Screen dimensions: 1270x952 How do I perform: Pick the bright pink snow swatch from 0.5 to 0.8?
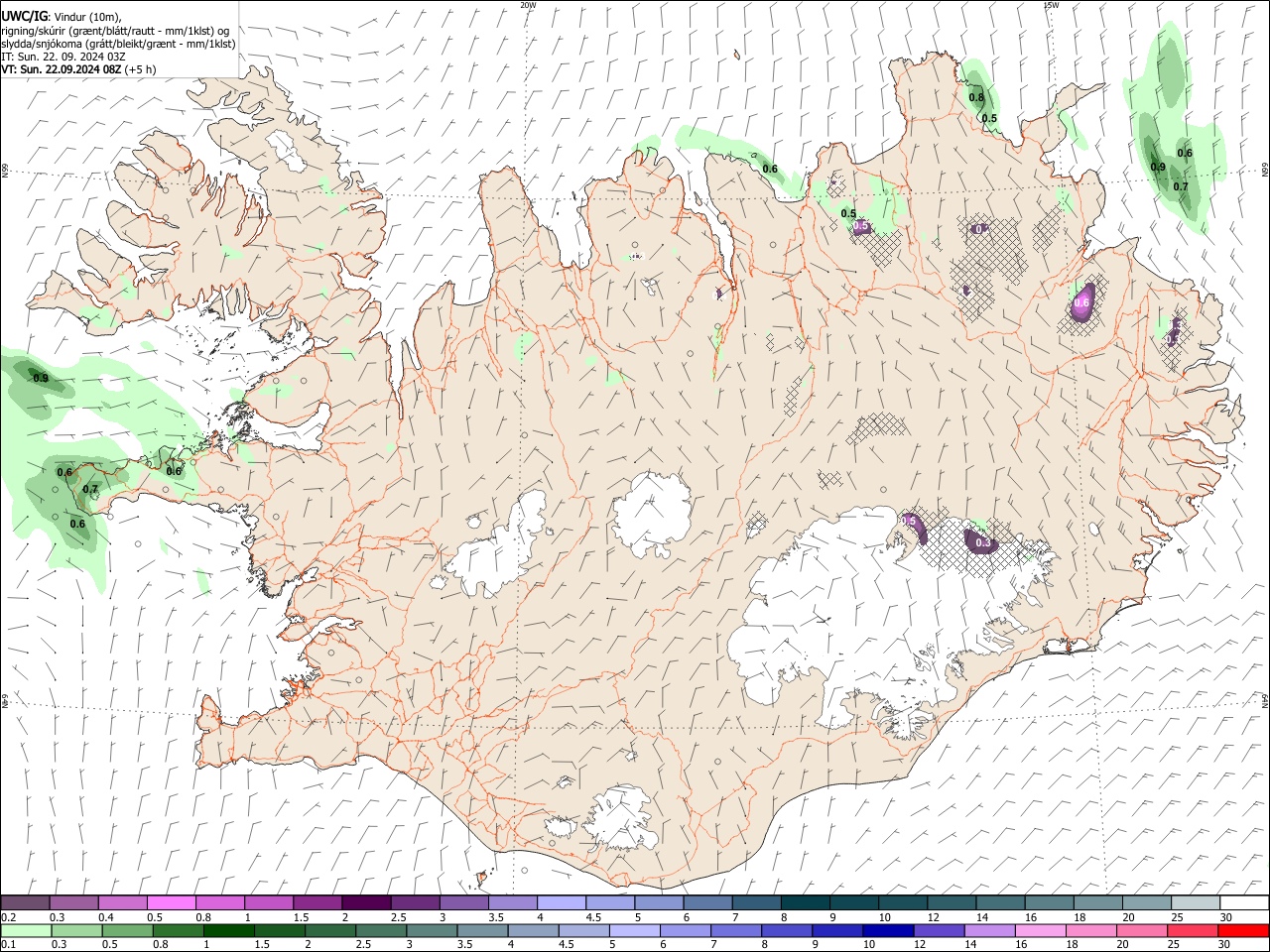point(172,902)
